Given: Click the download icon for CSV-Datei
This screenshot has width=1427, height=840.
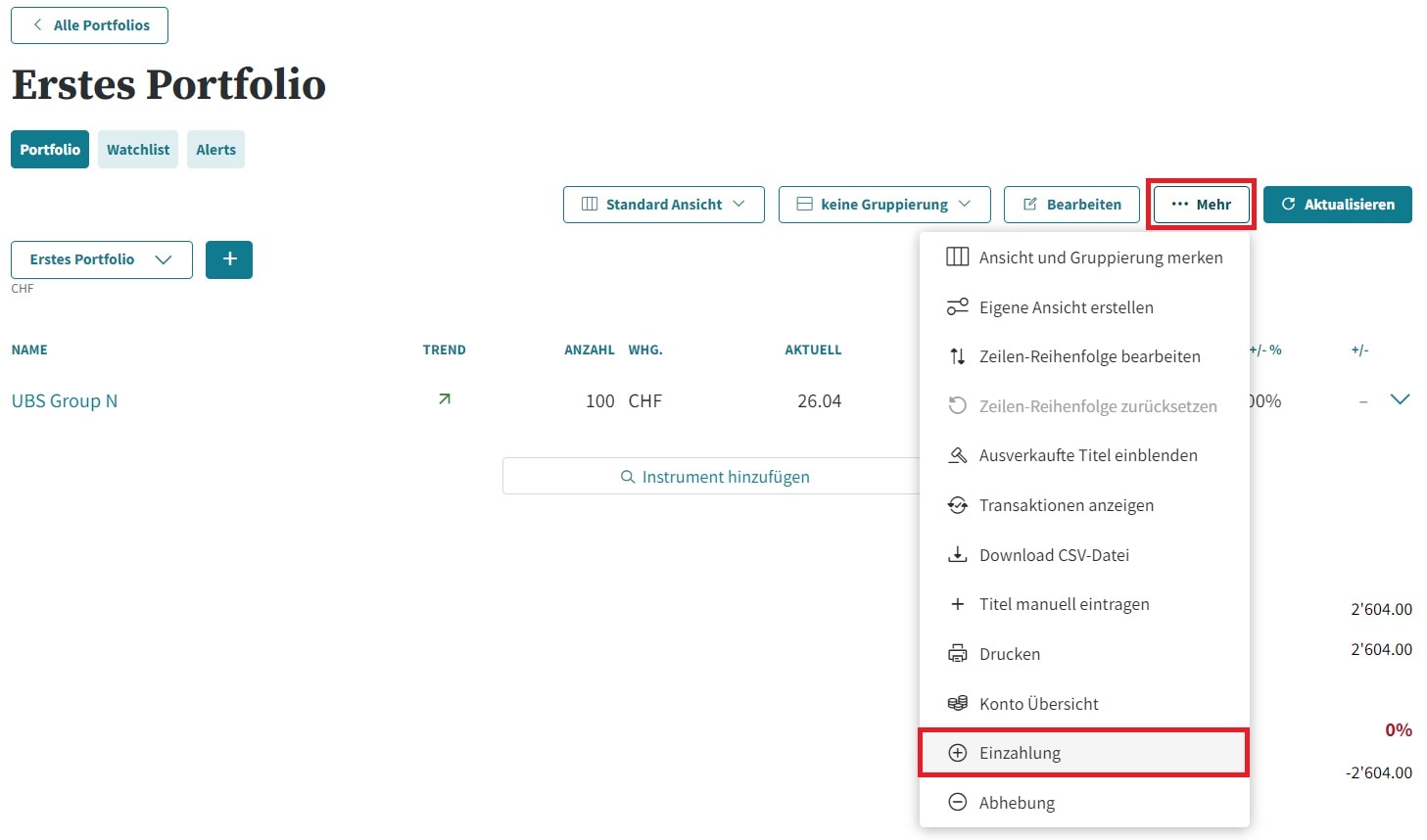Looking at the screenshot, I should click(x=957, y=555).
